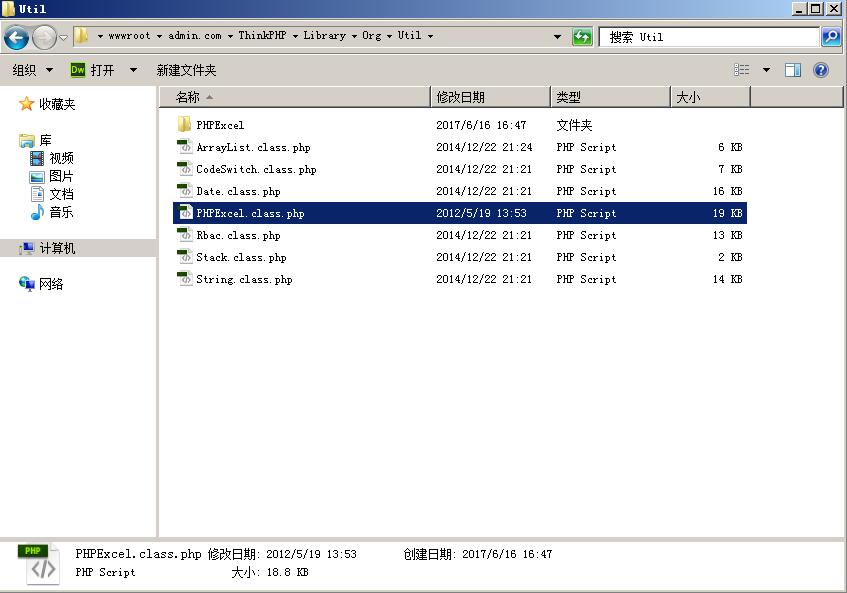The image size is (847, 593).
Task: Expand dropdown arrow after Util breadcrumb
Action: [x=430, y=36]
